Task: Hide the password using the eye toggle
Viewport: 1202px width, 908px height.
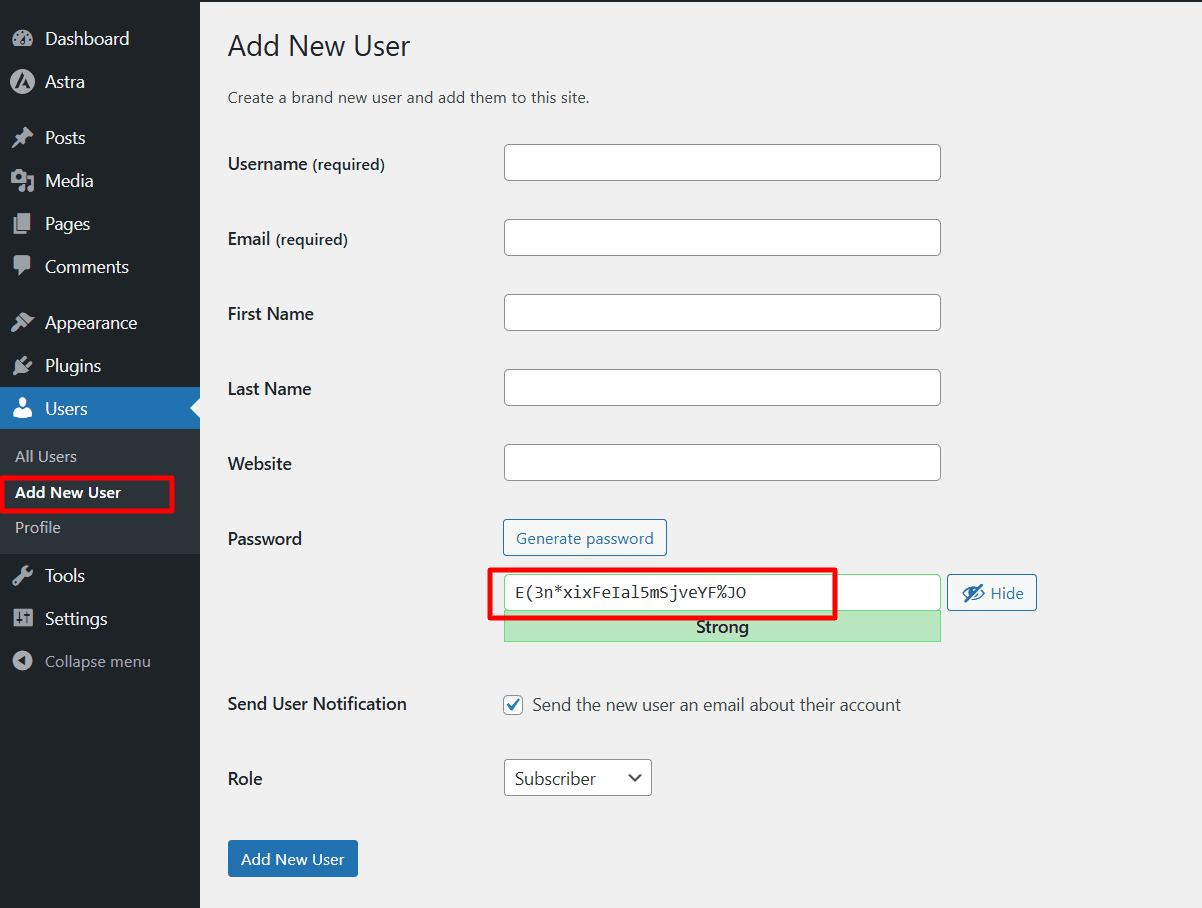Action: point(991,592)
